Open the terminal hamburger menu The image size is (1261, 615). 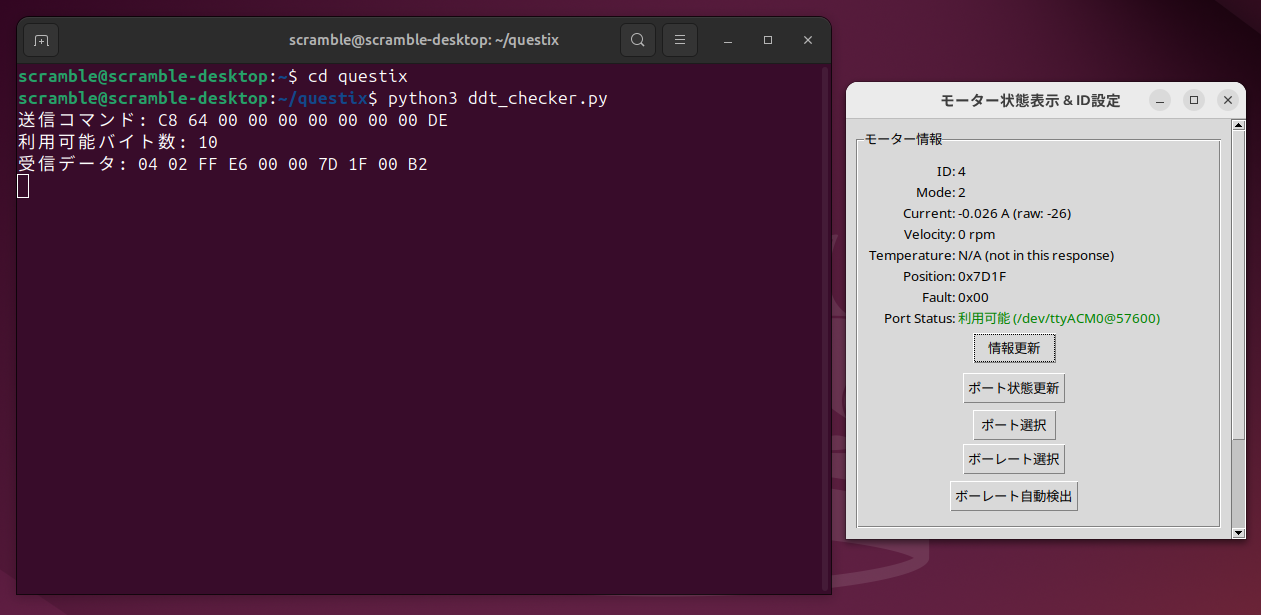coord(680,40)
